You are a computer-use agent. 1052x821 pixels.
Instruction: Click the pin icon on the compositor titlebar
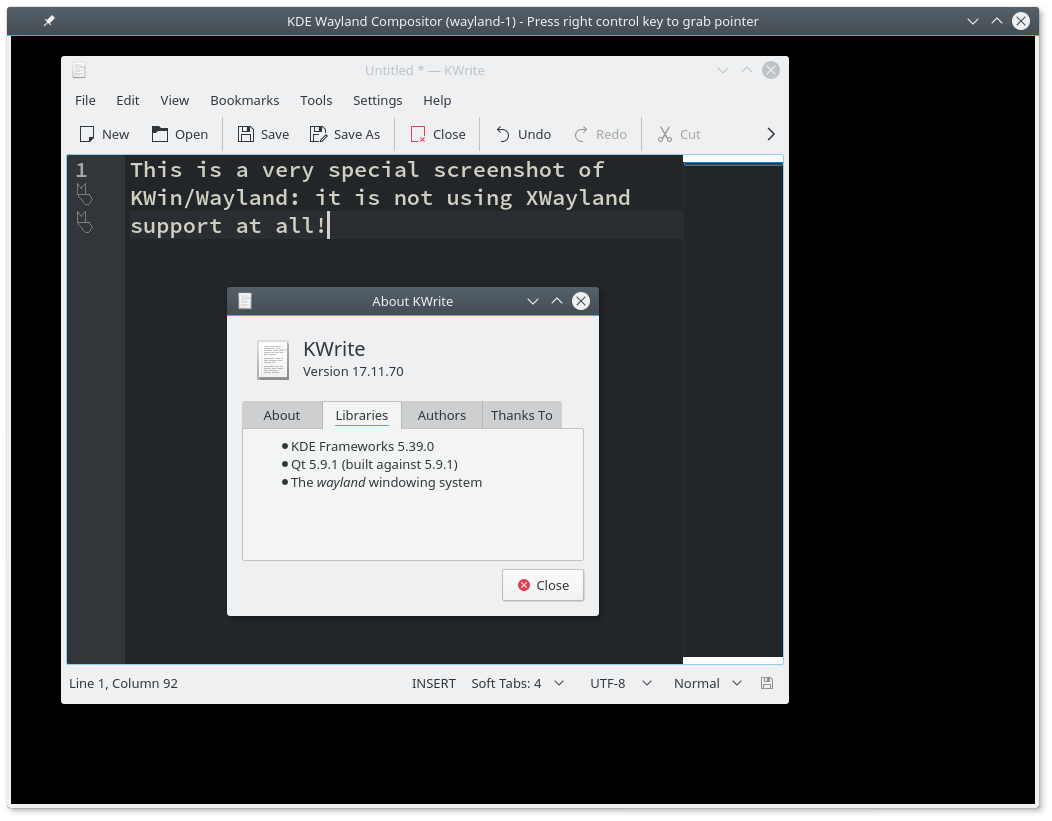pyautogui.click(x=48, y=20)
